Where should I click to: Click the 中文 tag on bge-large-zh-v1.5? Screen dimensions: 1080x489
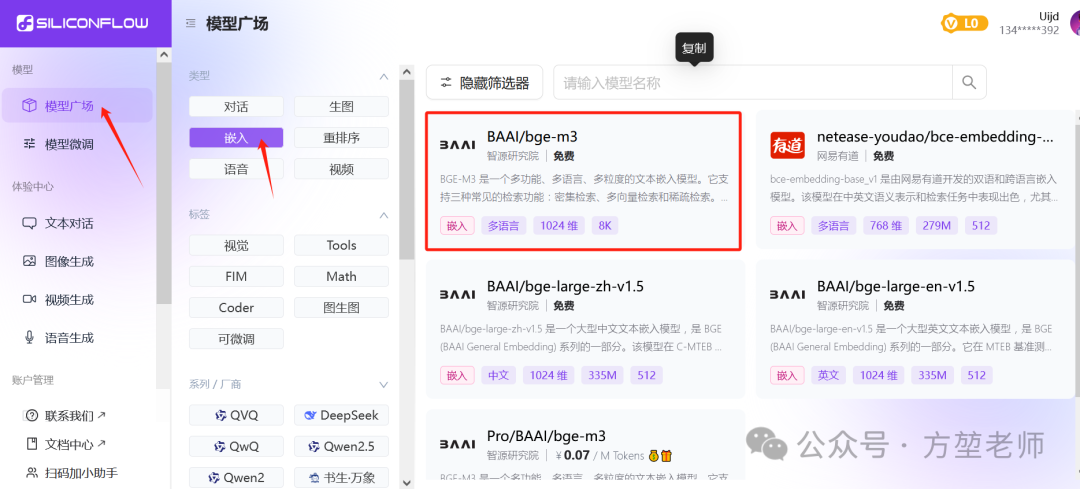[498, 375]
